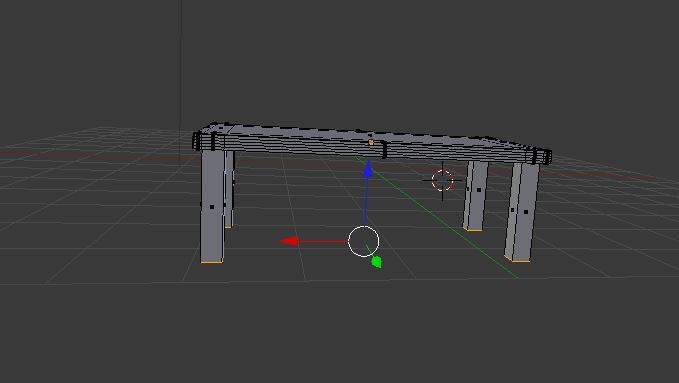
Task: Click the white circle of the transform manipulator
Action: [x=364, y=241]
